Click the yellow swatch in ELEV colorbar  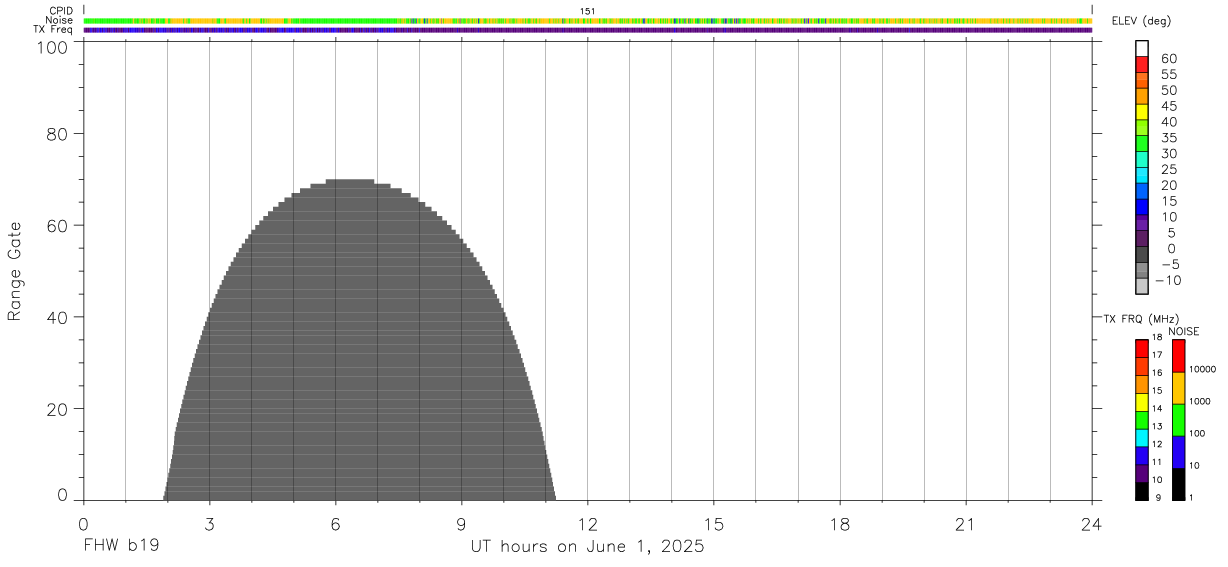(1142, 112)
